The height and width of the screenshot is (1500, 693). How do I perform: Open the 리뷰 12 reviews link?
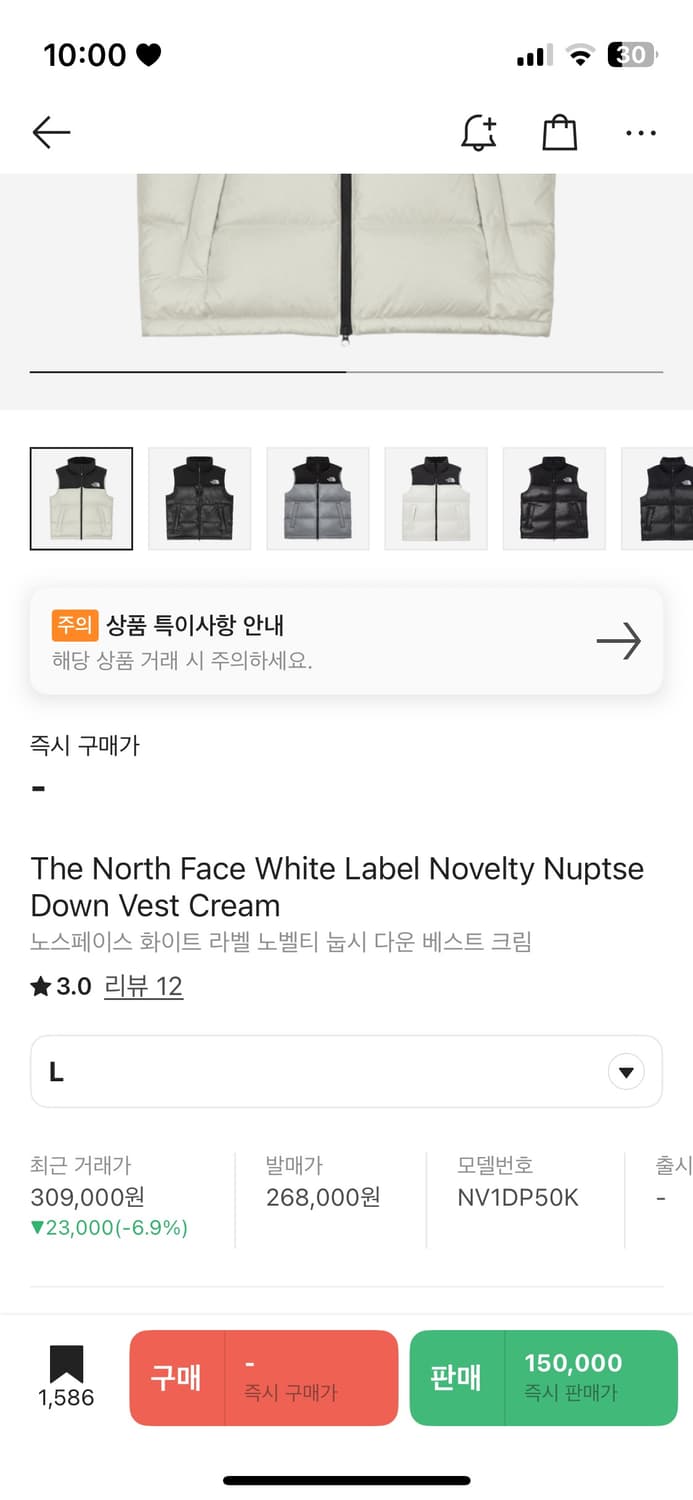(143, 987)
